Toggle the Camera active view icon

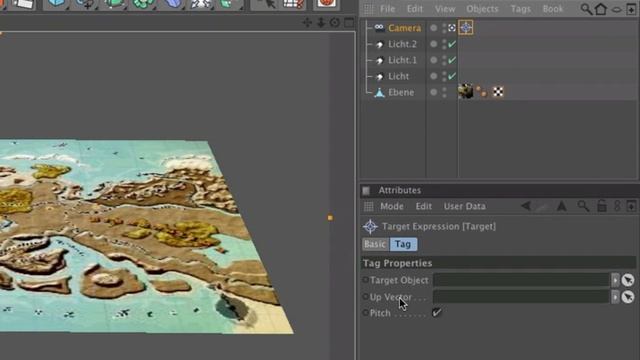[x=452, y=28]
